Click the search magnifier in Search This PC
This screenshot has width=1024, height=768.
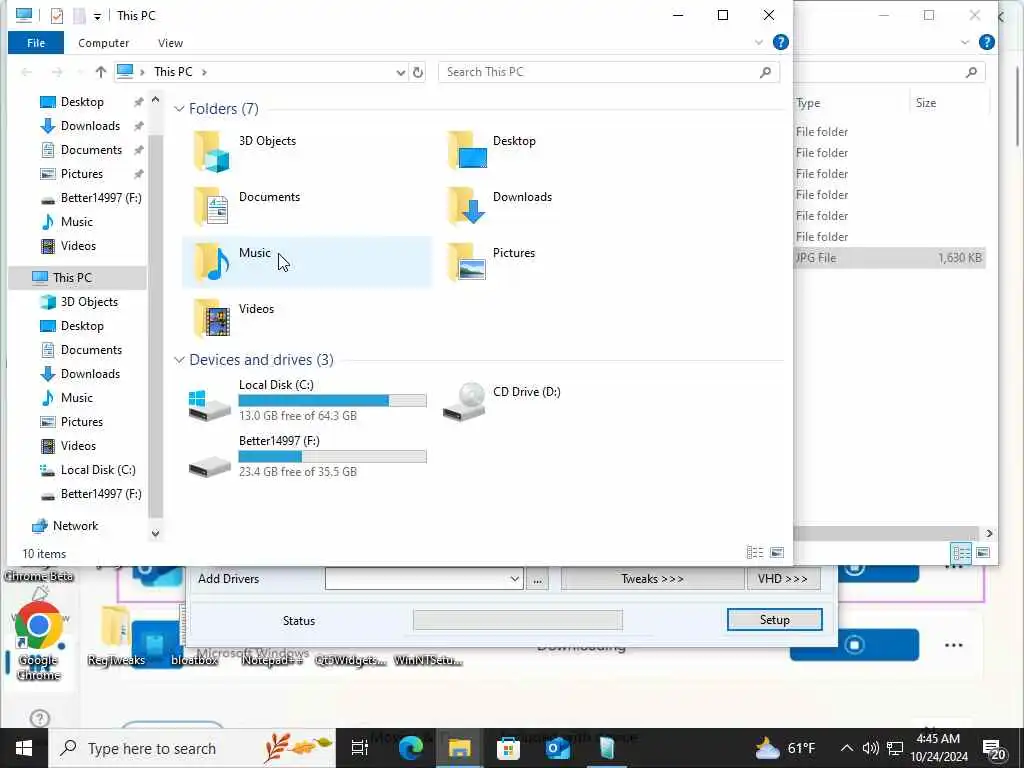[765, 72]
